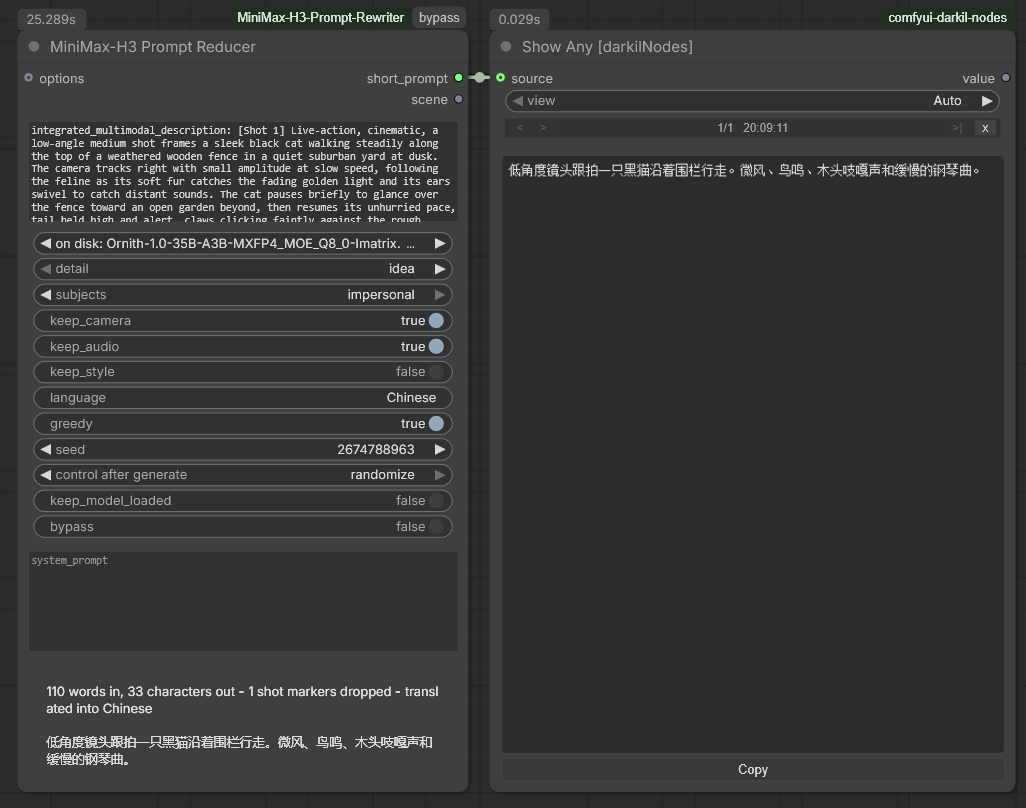Click the MiniMax-H3 Prompt Reducer collapse dot

click(x=34, y=46)
